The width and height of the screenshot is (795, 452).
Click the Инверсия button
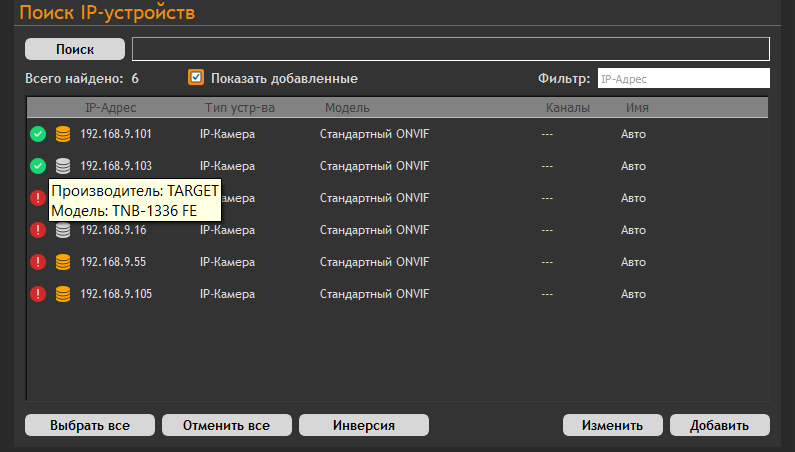click(364, 425)
